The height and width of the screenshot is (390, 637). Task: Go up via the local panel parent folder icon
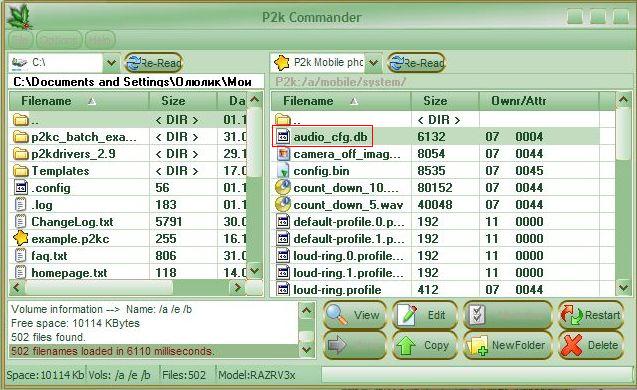tap(20, 120)
